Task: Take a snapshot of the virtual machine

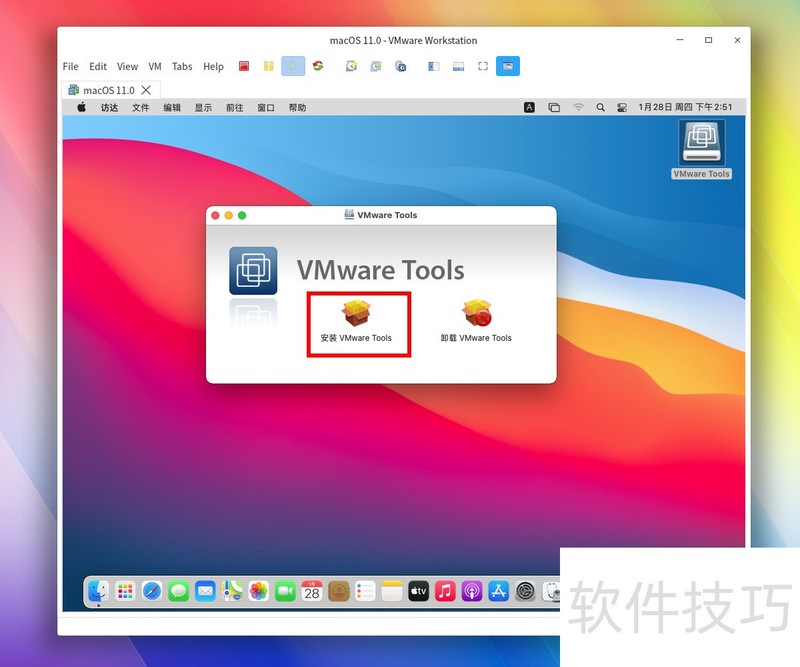Action: pos(351,65)
